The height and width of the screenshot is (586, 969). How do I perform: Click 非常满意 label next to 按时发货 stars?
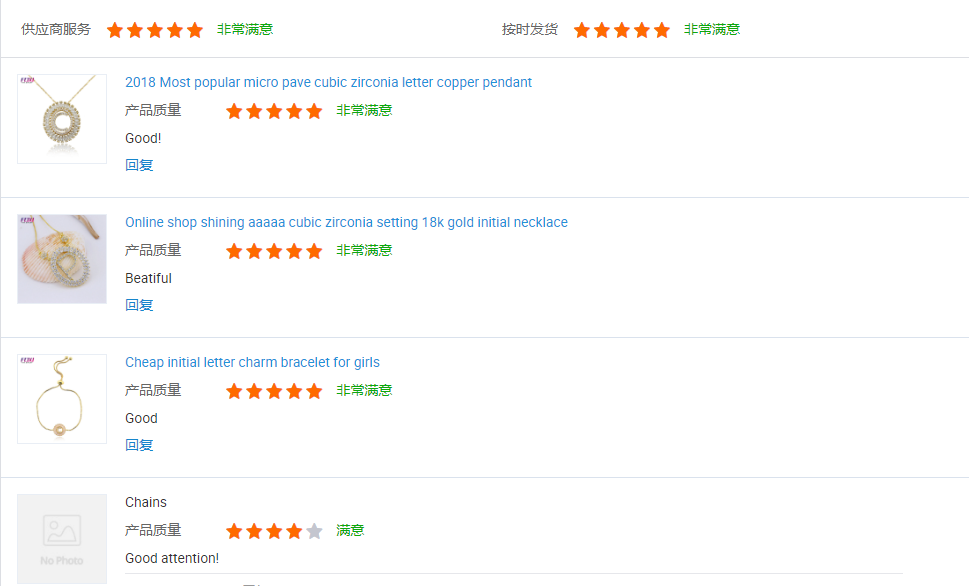(x=712, y=30)
